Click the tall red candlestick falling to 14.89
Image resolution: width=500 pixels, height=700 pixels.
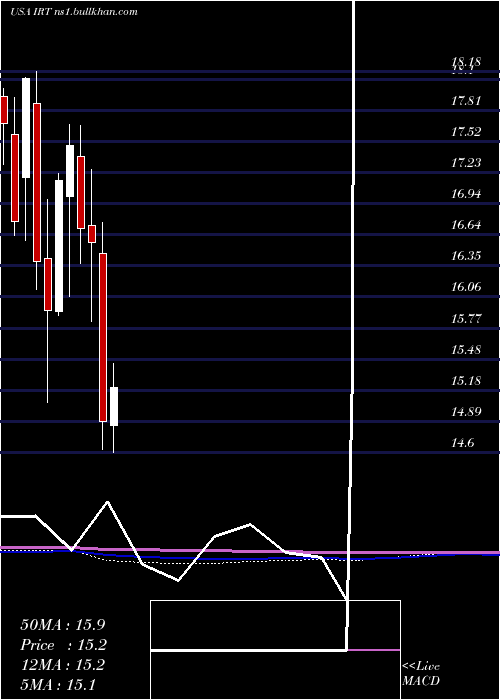tap(103, 338)
